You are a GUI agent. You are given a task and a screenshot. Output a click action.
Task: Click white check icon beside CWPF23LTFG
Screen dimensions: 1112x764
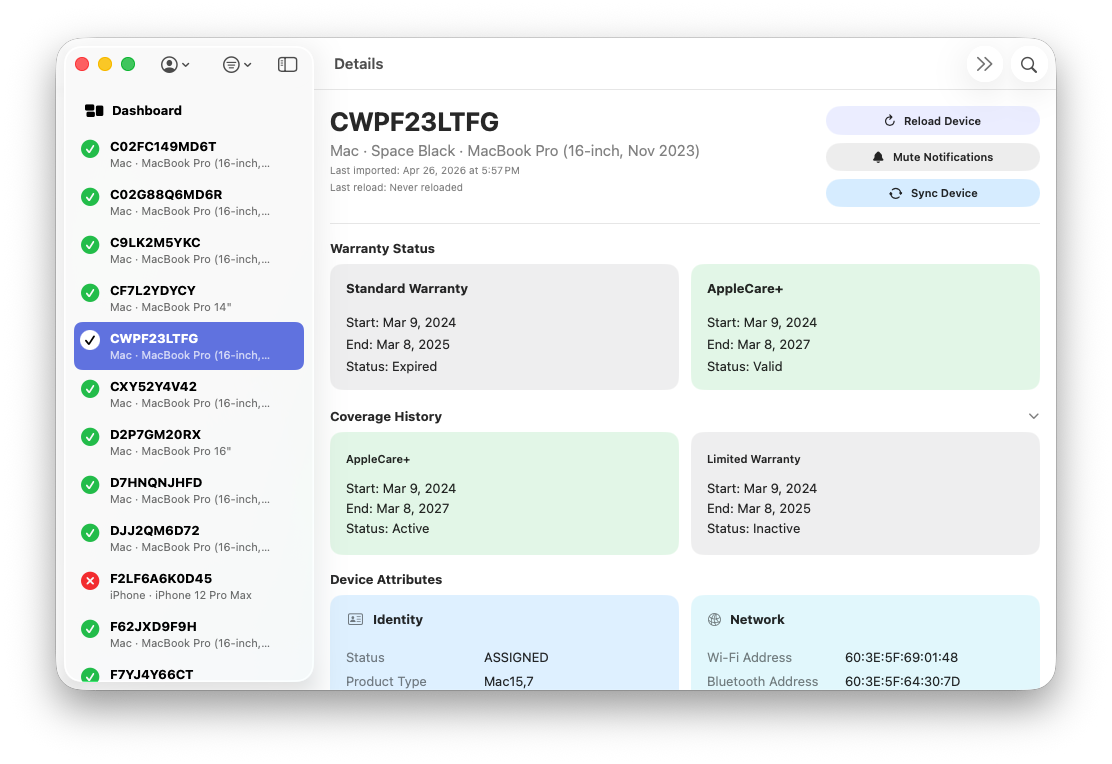coord(90,341)
